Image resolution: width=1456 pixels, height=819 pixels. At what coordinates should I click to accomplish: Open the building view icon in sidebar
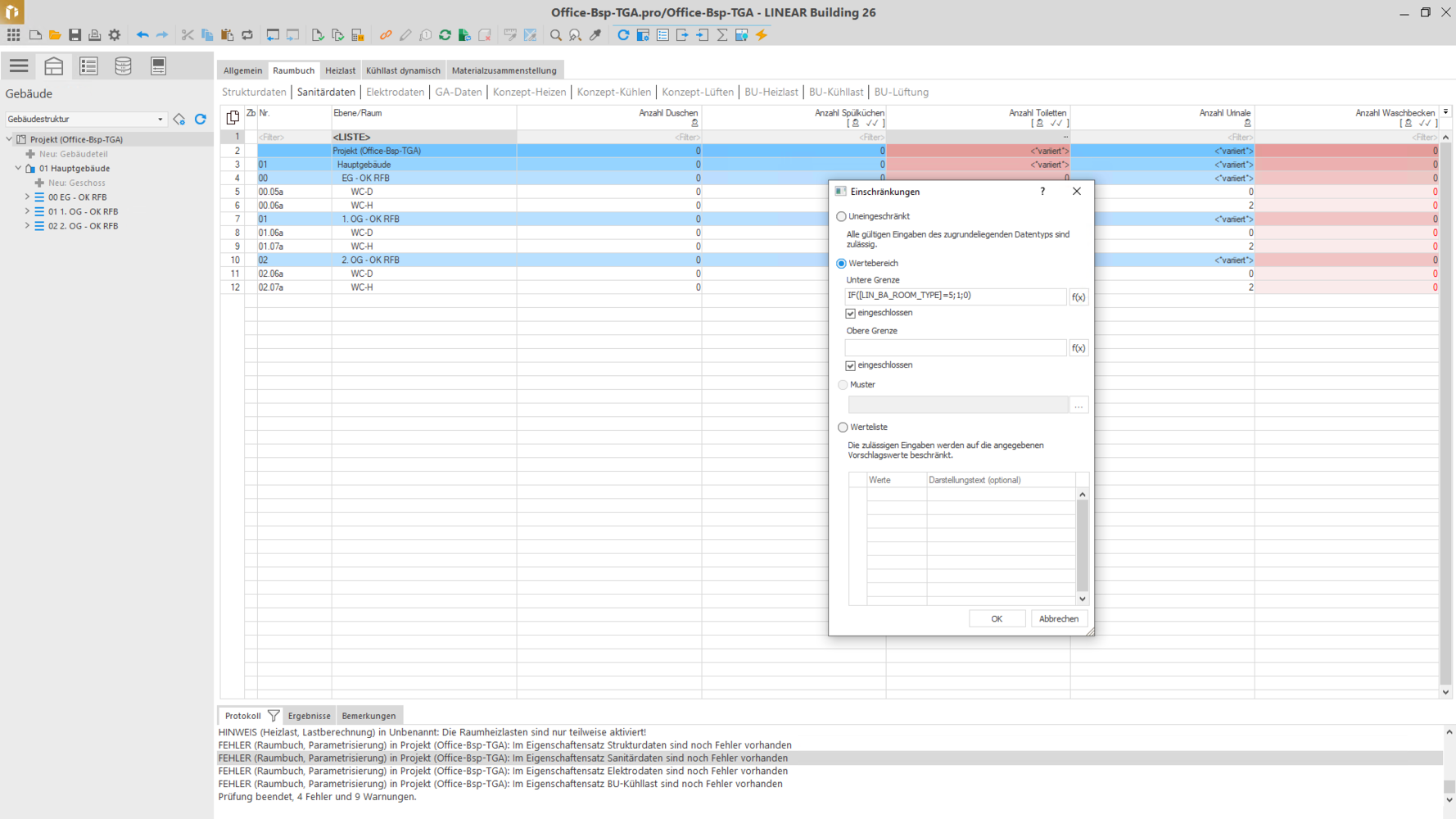[x=54, y=66]
